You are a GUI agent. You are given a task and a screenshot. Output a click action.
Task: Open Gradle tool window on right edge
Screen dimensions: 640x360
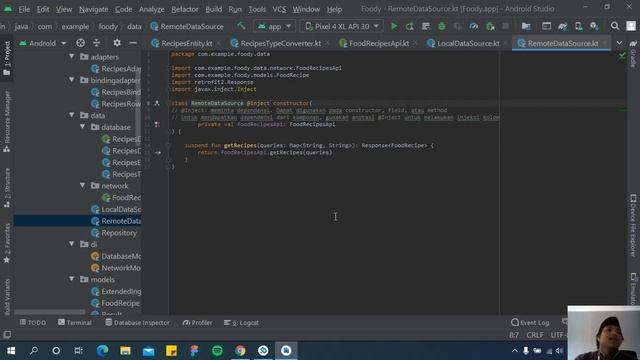point(633,54)
